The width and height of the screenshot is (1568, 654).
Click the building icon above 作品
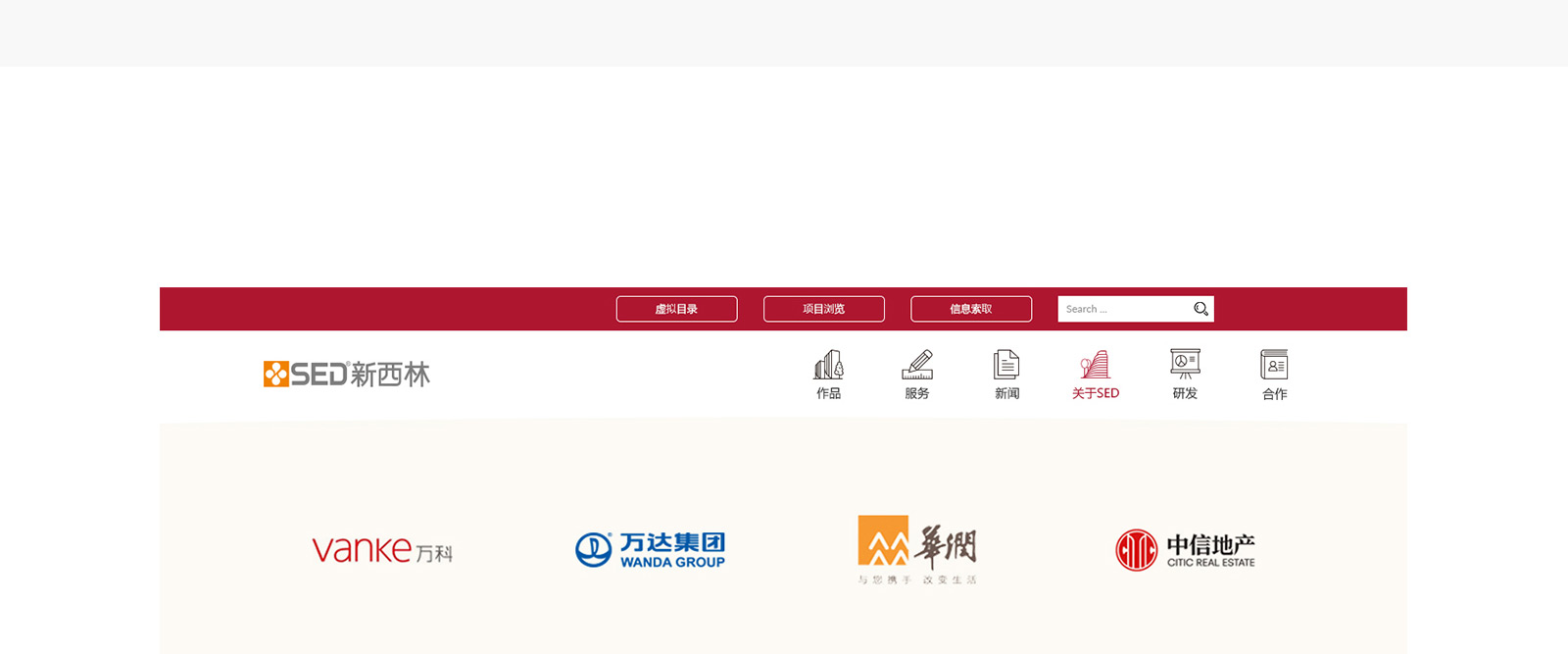click(828, 365)
